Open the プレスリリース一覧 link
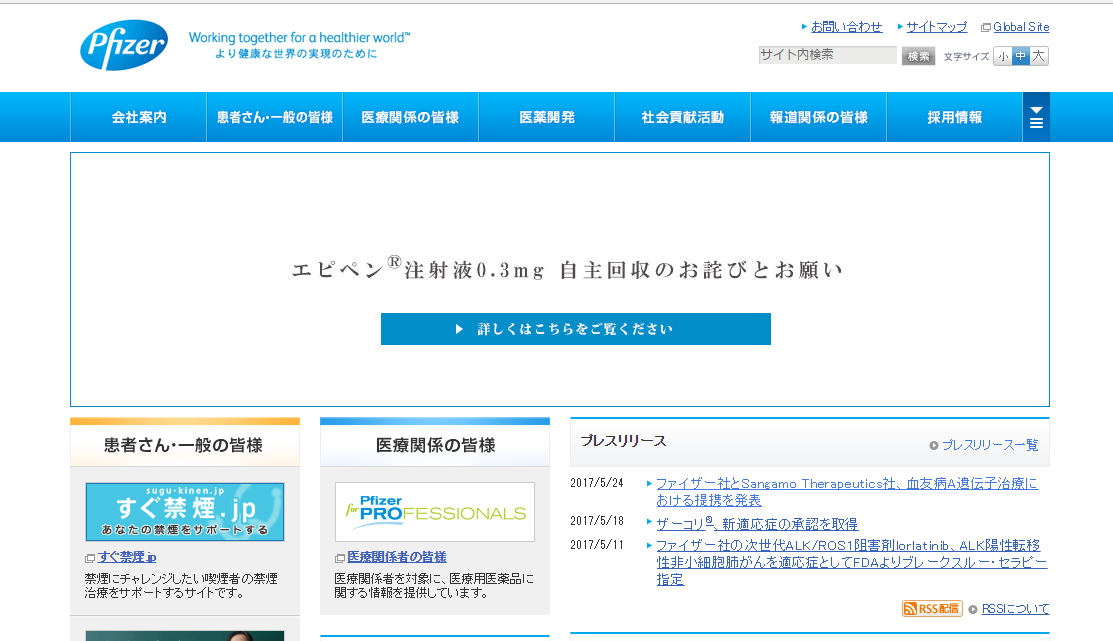Image resolution: width=1113 pixels, height=641 pixels. click(989, 445)
